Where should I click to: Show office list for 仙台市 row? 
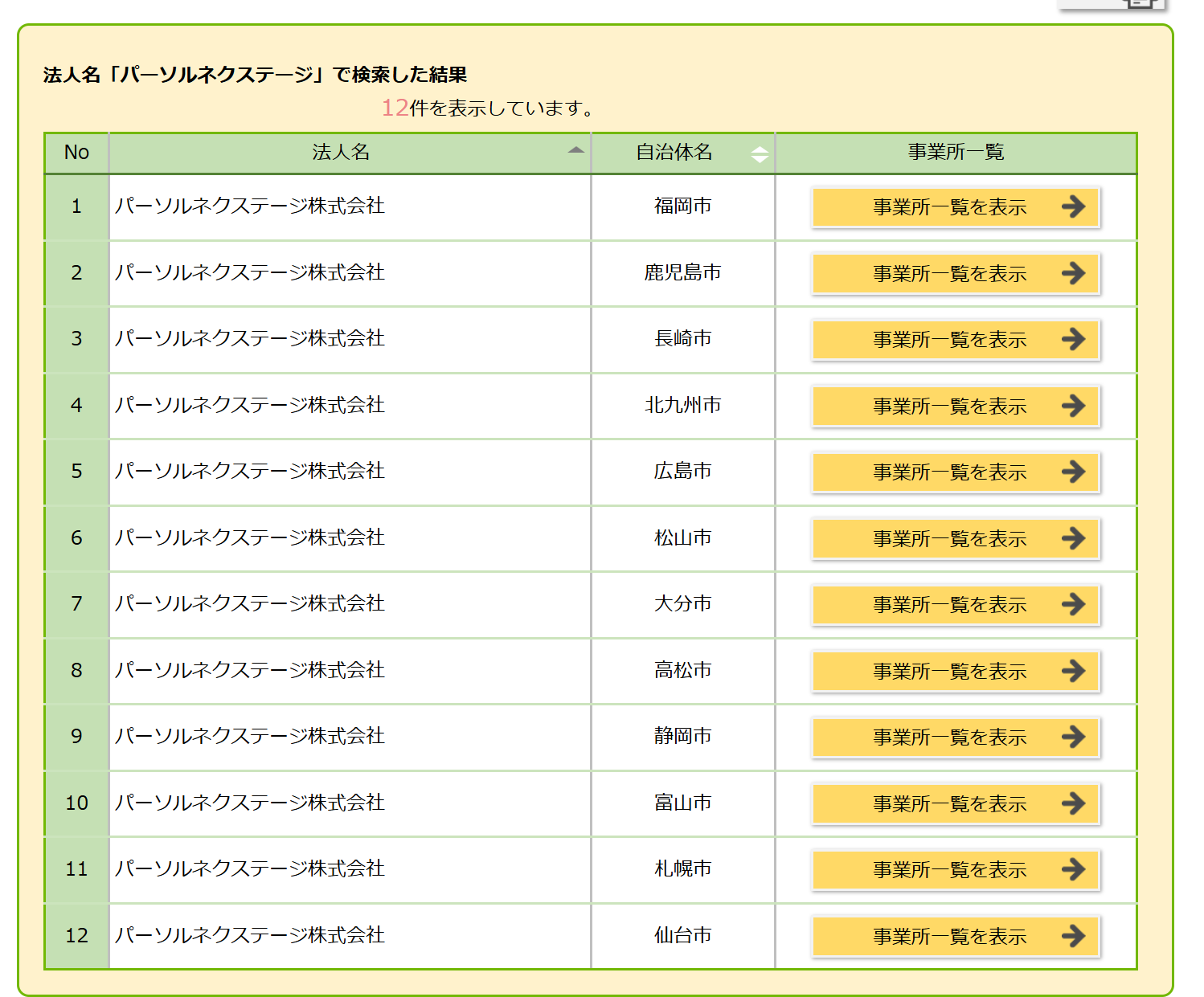[x=956, y=936]
